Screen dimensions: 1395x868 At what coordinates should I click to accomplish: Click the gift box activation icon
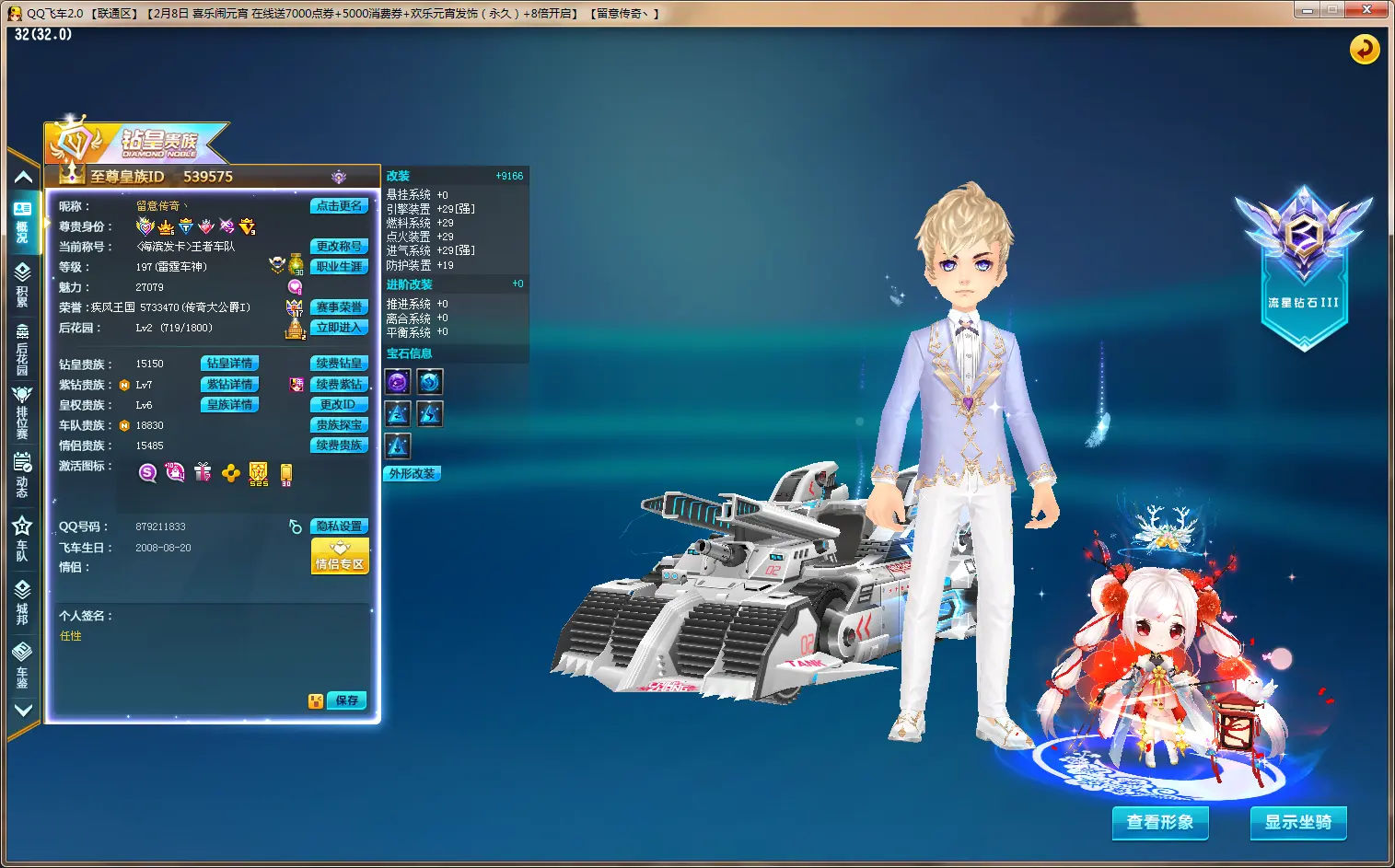pyautogui.click(x=203, y=472)
